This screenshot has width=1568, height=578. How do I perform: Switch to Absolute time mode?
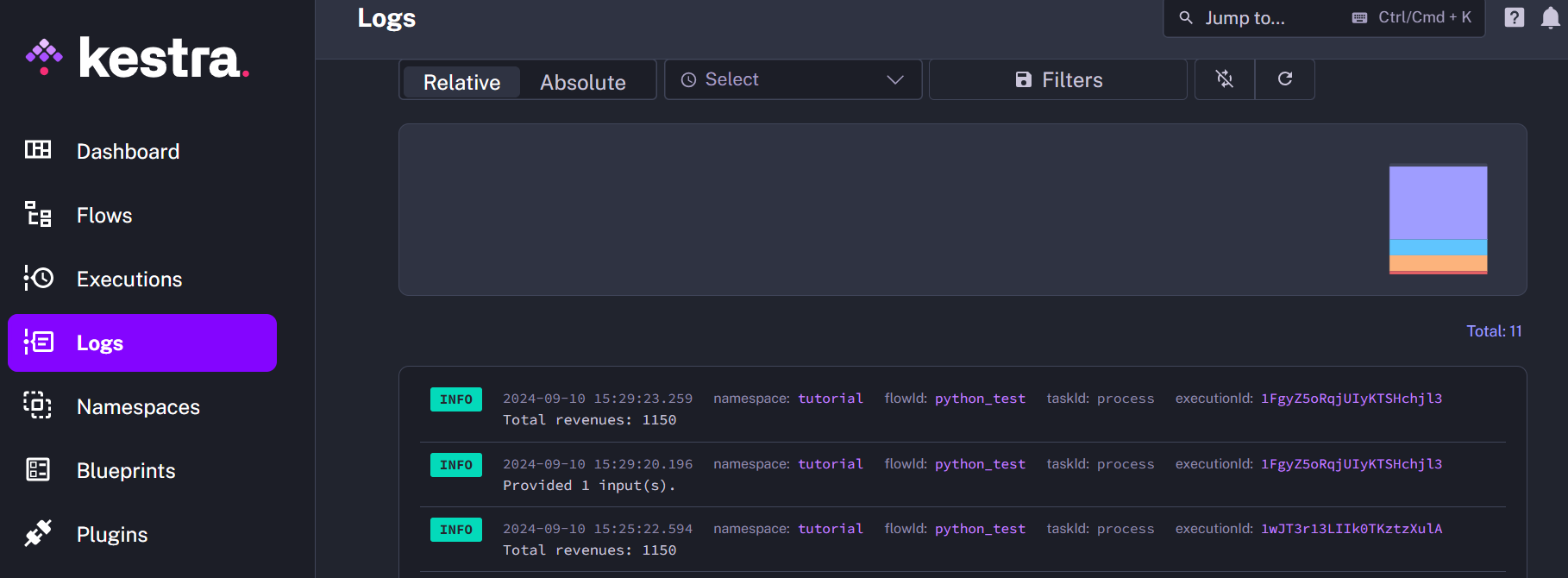[583, 82]
